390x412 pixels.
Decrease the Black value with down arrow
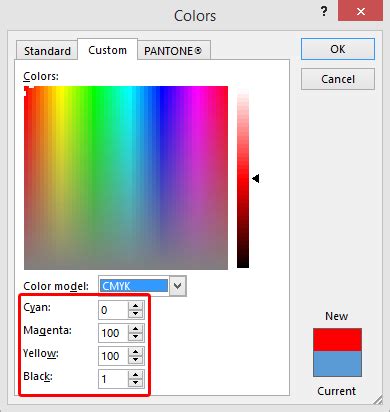pos(135,383)
